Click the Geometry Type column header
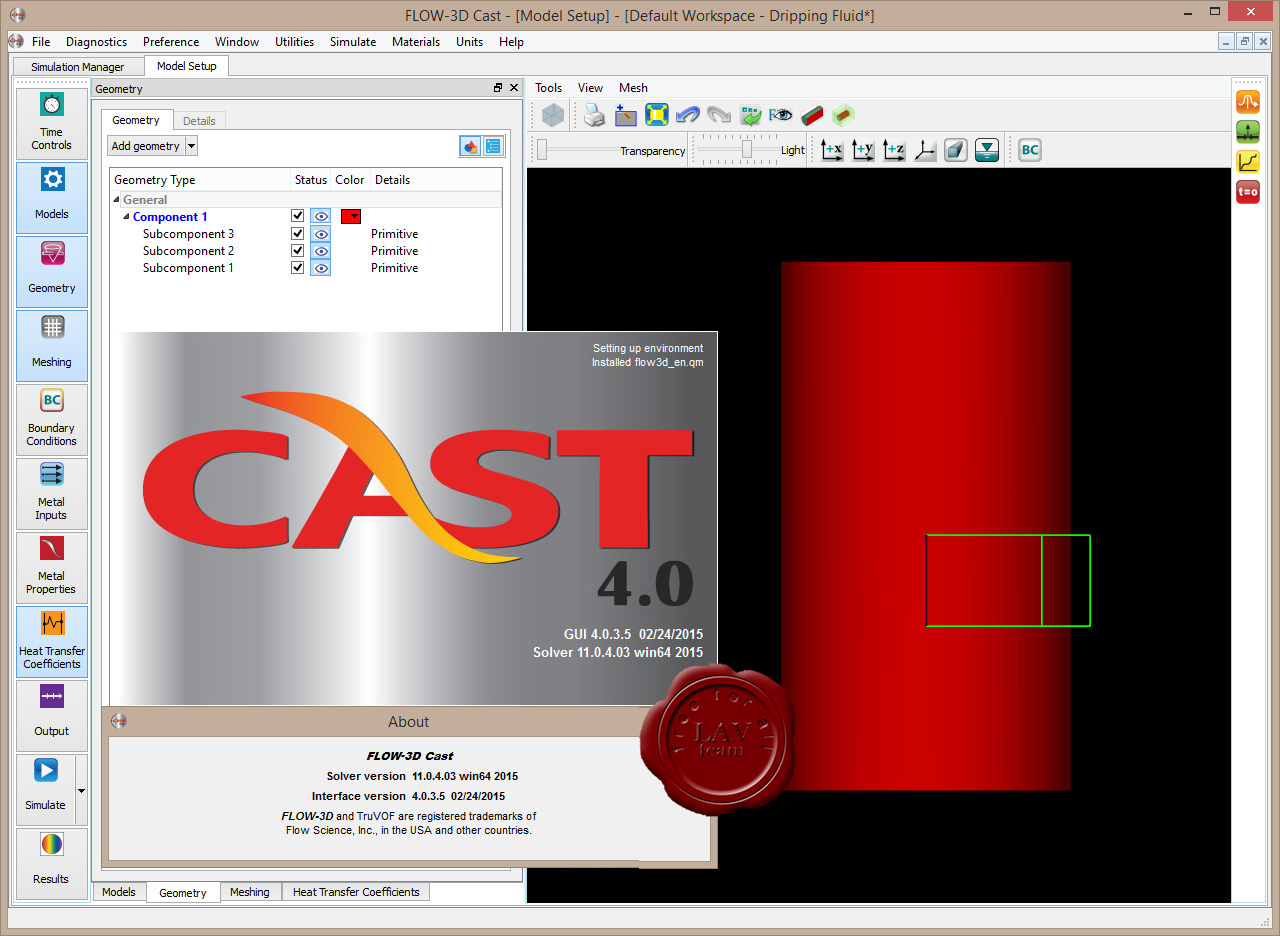Viewport: 1280px width, 936px height. [x=199, y=180]
